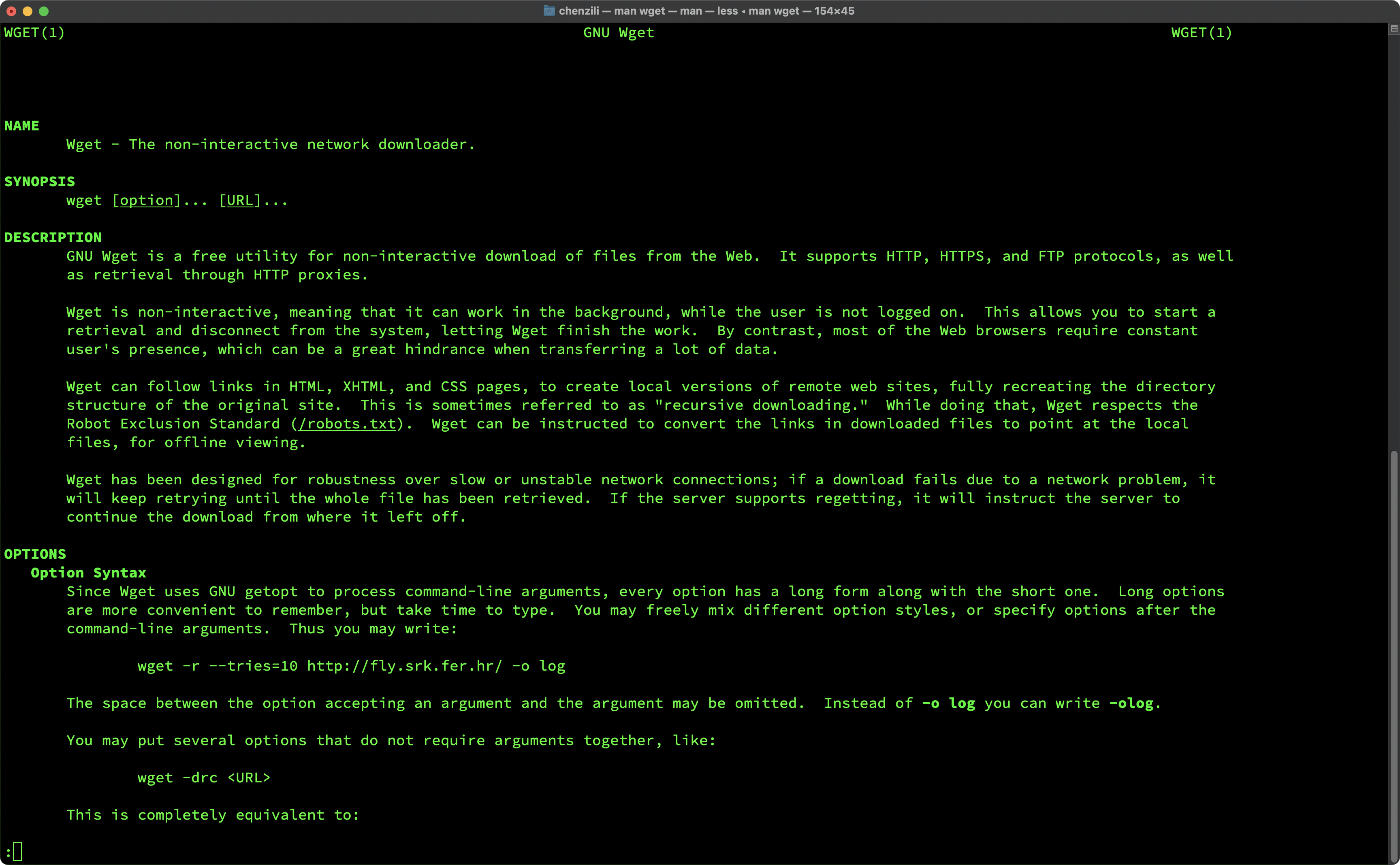Click the folder icon in the title bar

click(548, 11)
